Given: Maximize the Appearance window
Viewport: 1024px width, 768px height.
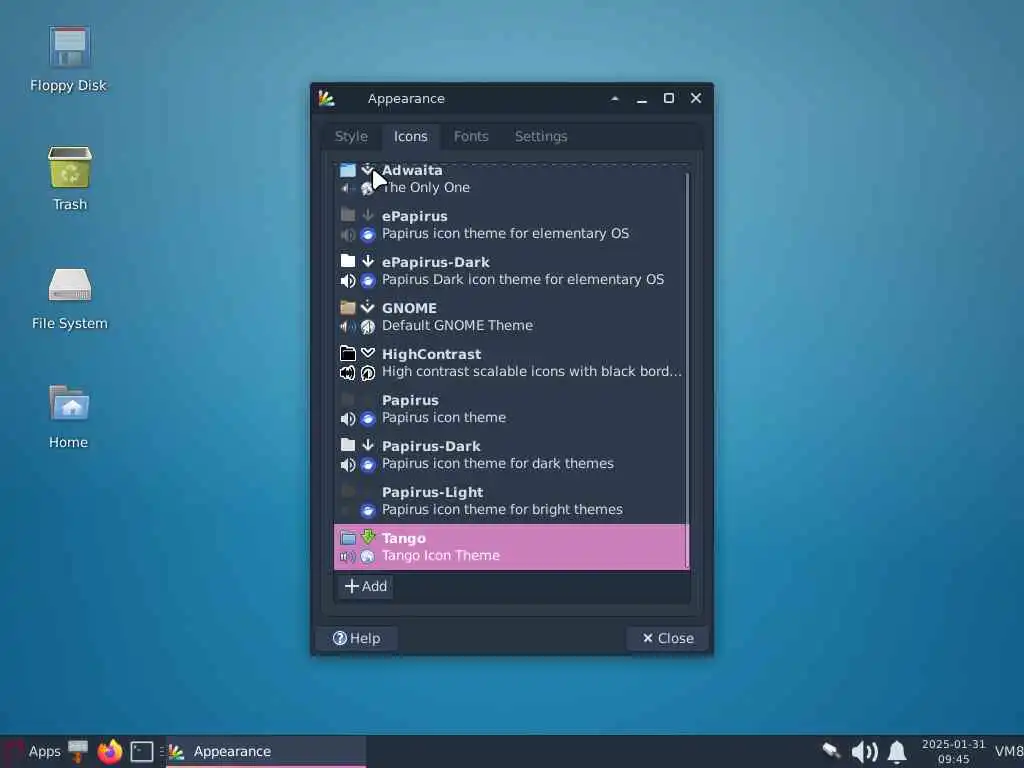Looking at the screenshot, I should click(669, 99).
